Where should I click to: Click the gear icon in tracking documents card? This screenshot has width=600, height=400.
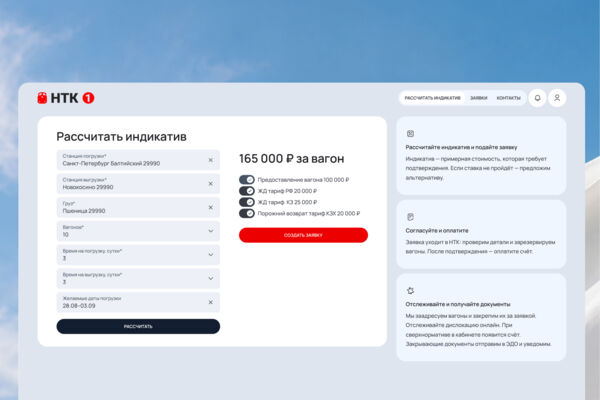410,291
